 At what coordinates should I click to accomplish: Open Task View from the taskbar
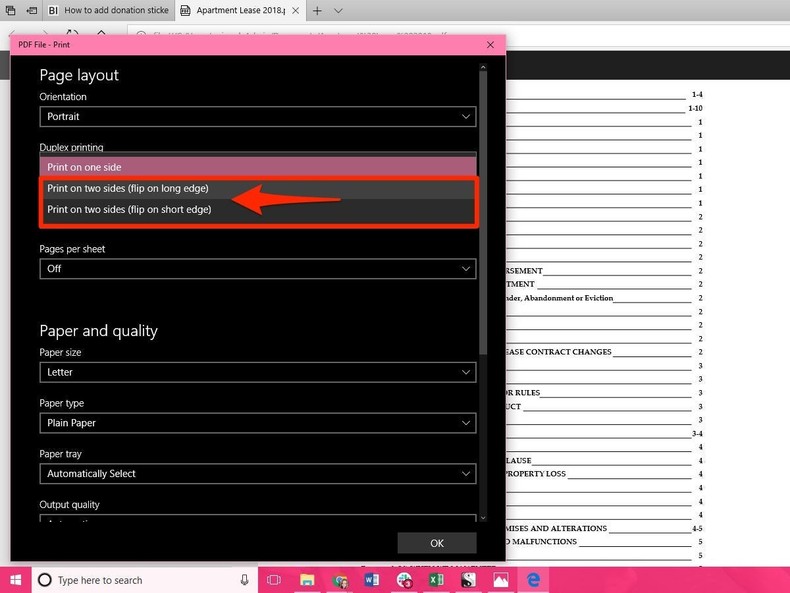click(275, 580)
